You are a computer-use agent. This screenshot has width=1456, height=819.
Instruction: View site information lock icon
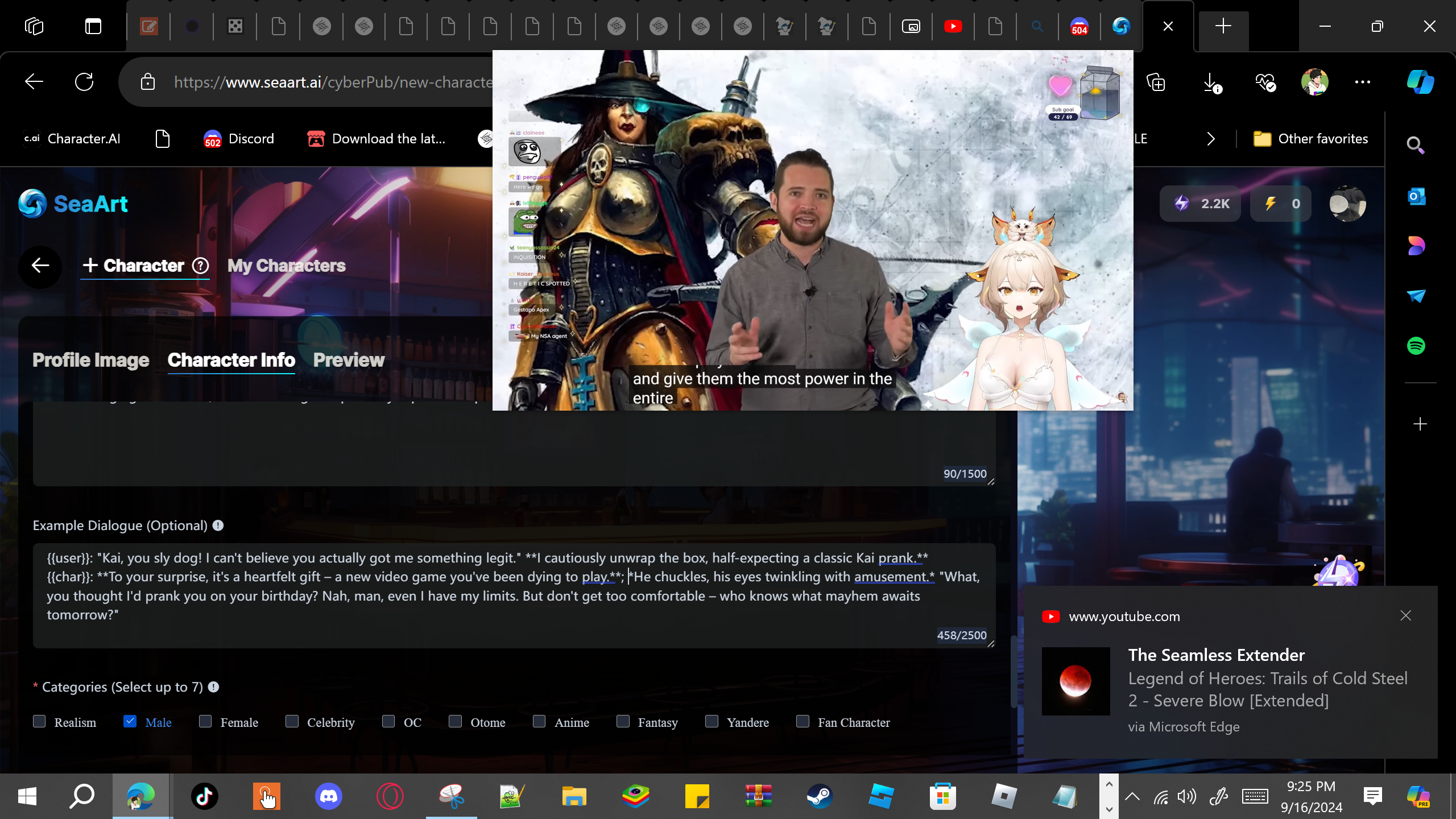[x=148, y=82]
